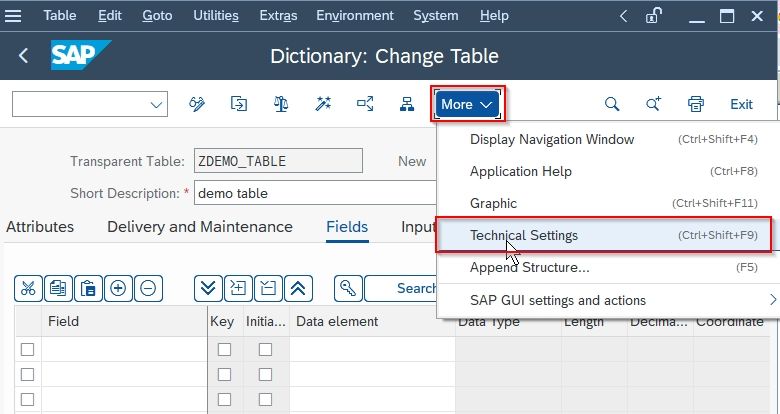The height and width of the screenshot is (414, 780).
Task: Open the Table menu
Action: 60,16
